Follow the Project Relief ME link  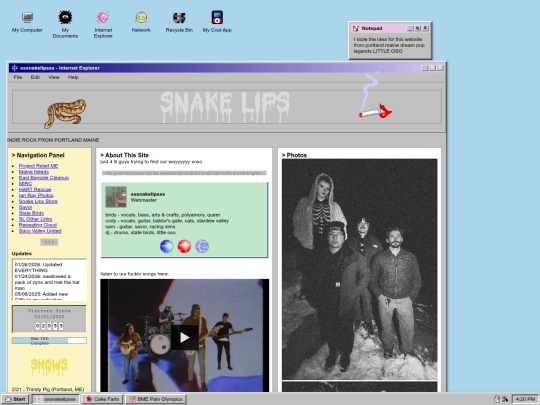point(38,166)
